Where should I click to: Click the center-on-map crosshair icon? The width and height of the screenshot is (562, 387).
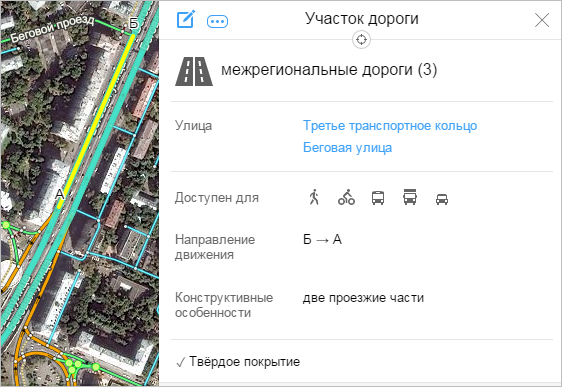[361, 39]
